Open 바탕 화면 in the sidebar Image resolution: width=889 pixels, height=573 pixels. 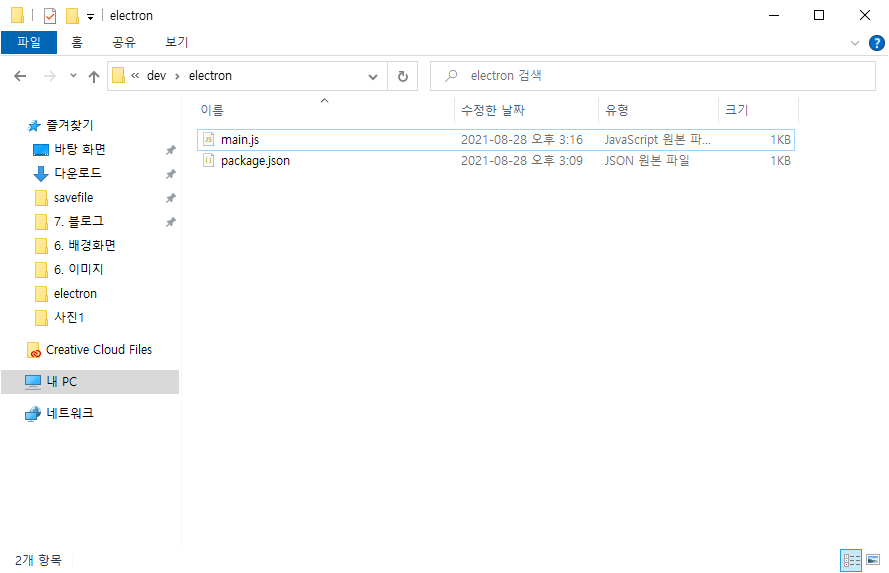(x=79, y=150)
